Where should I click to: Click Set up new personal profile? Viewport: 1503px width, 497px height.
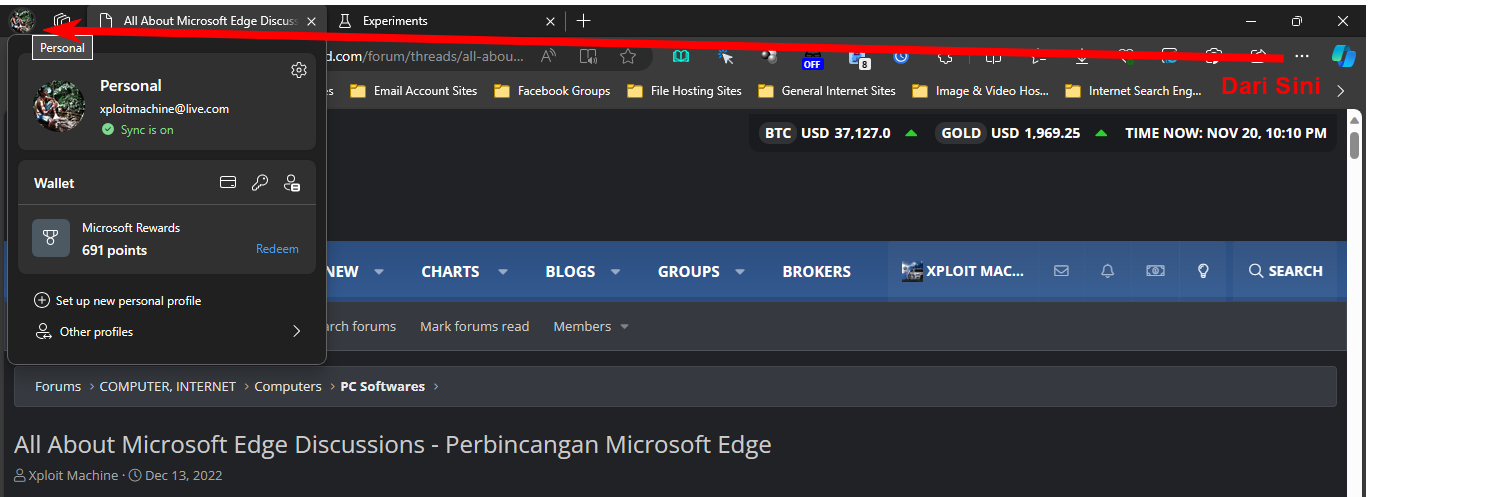point(118,300)
